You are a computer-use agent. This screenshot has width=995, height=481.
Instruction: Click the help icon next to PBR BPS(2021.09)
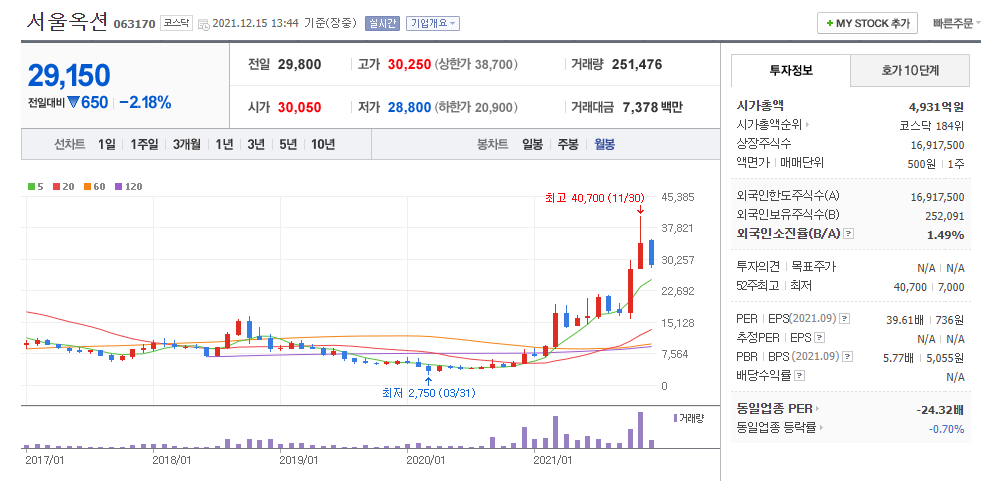846,357
